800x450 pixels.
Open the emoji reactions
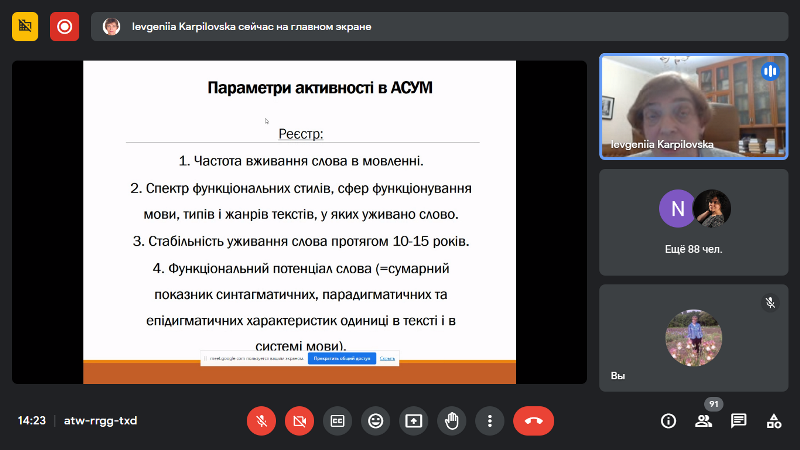[375, 421]
